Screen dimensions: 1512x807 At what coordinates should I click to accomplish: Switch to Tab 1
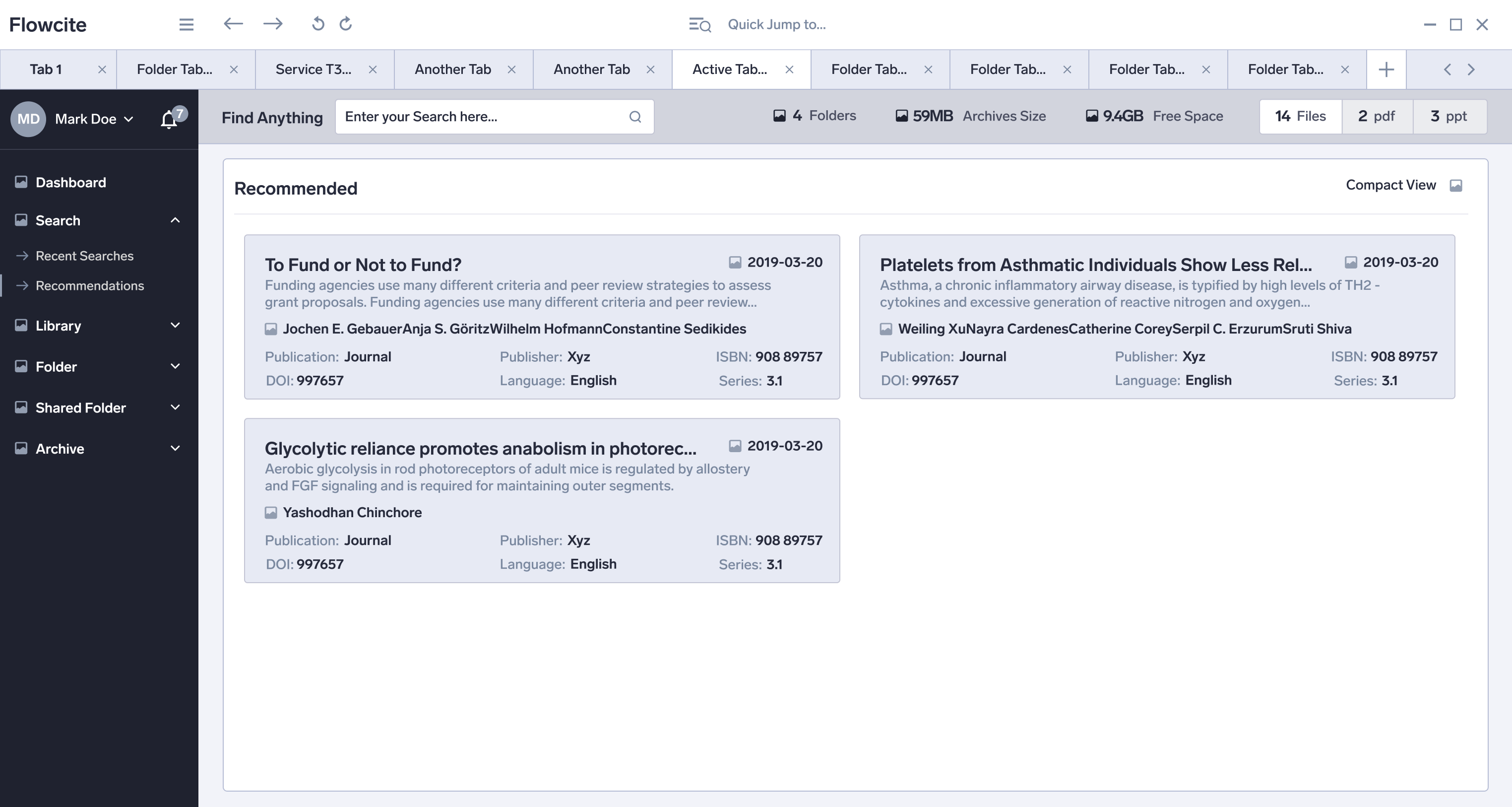46,69
